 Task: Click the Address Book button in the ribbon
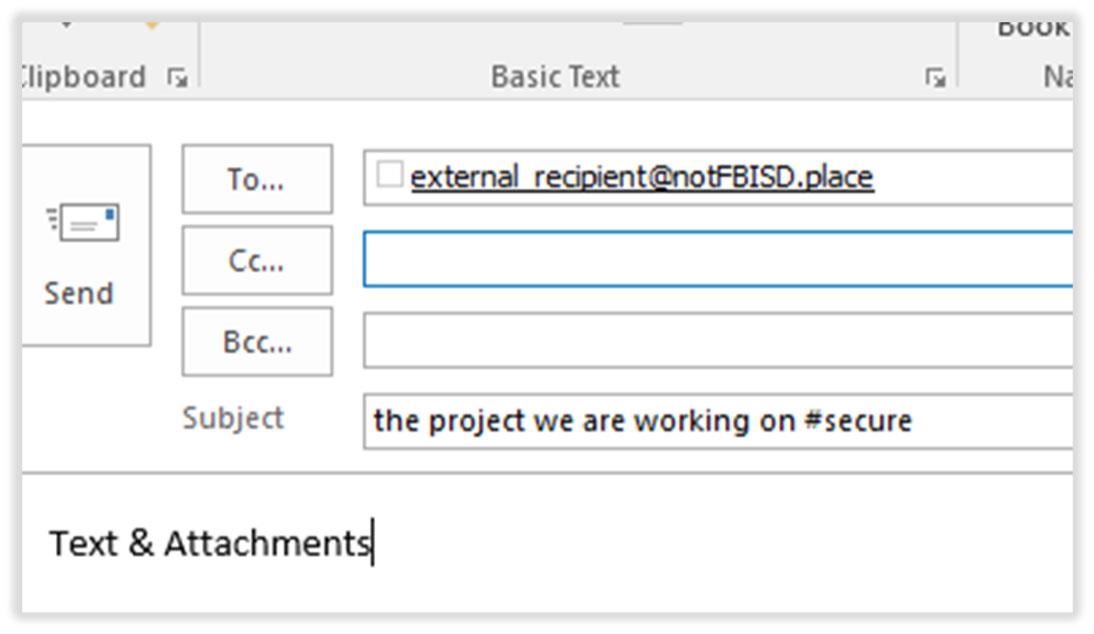coord(1033,28)
